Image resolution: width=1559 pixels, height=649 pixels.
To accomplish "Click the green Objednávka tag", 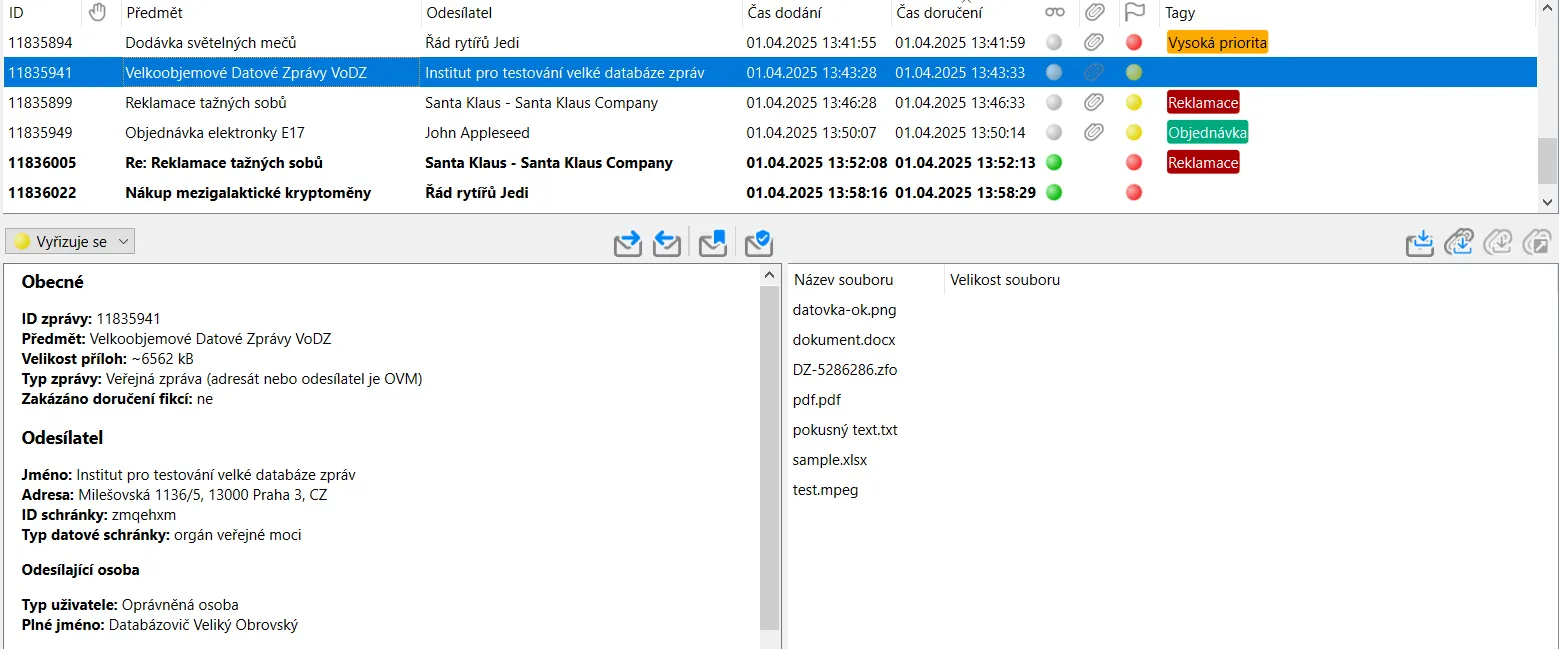I will pos(1207,133).
